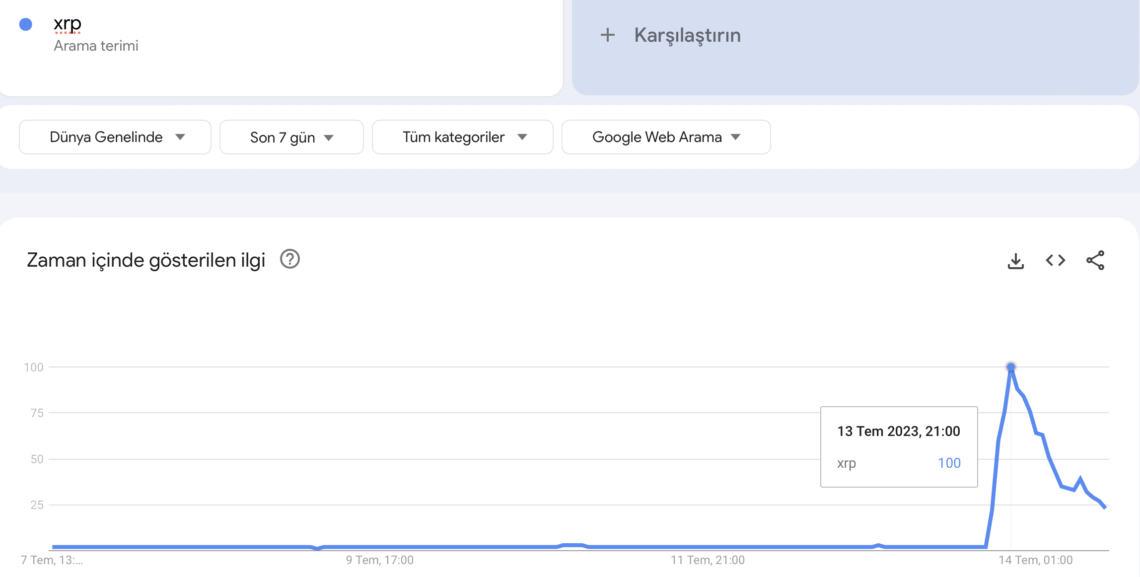Click the Arama terimi label
The height and width of the screenshot is (577, 1140).
coord(96,46)
